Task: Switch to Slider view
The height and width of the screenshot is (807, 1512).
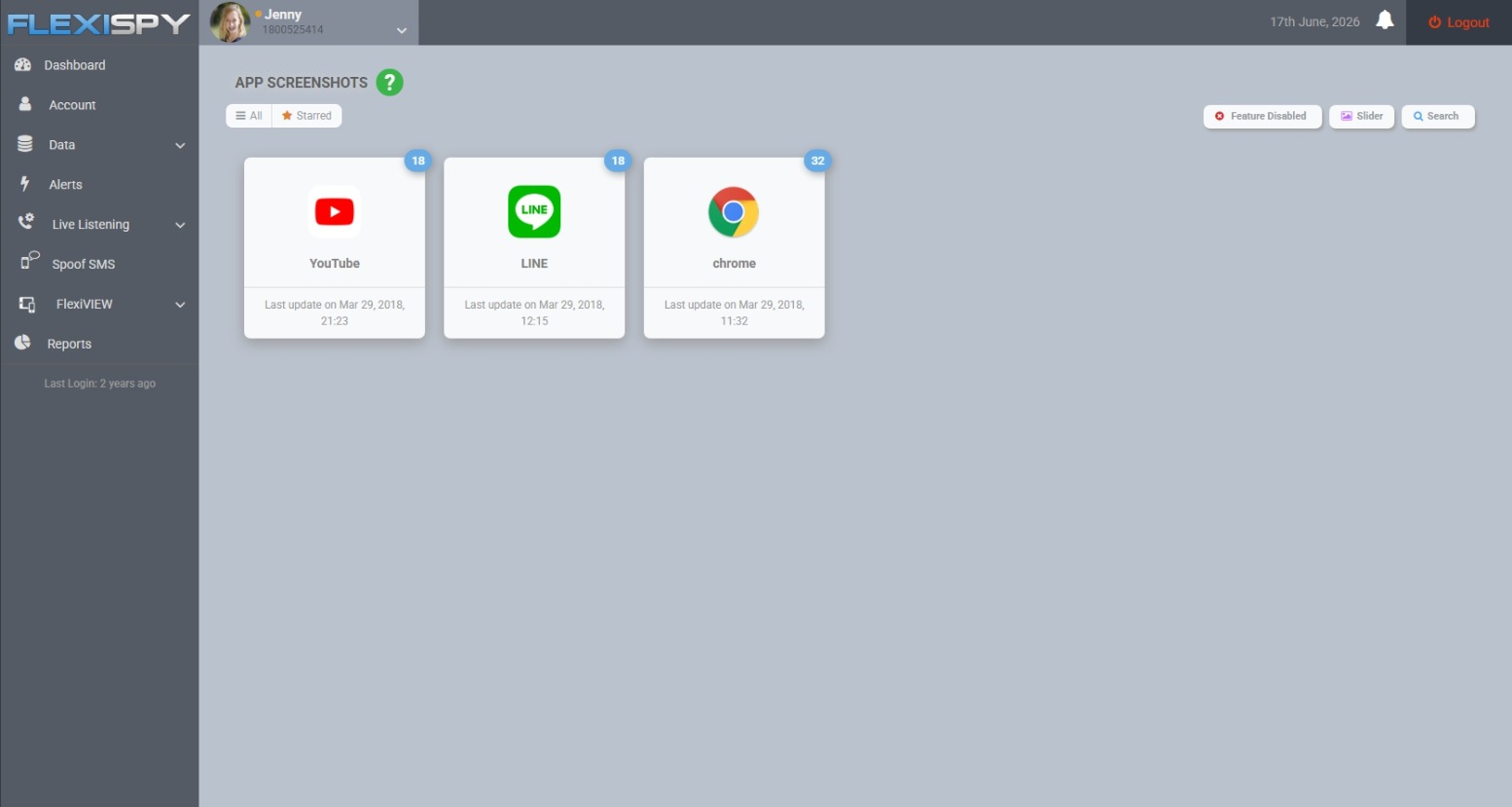Action: coord(1362,116)
